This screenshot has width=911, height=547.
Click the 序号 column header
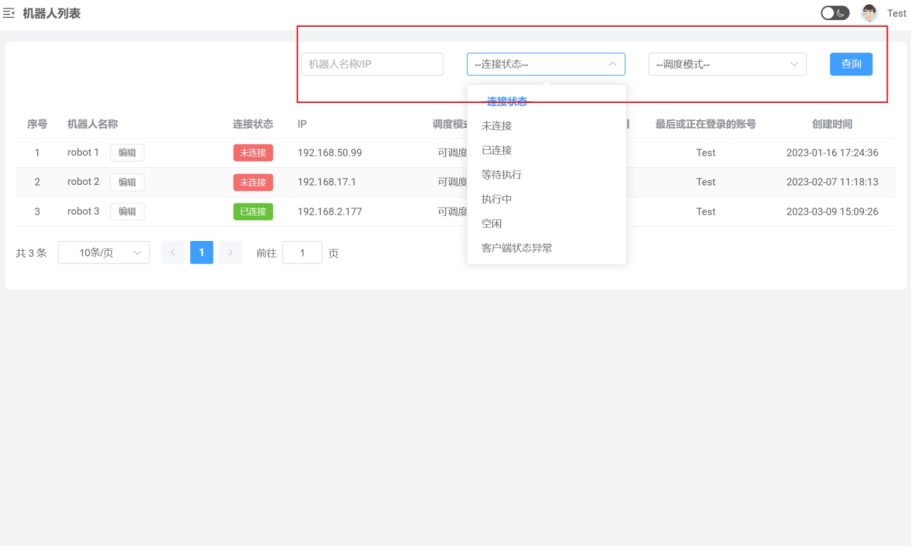pyautogui.click(x=37, y=124)
